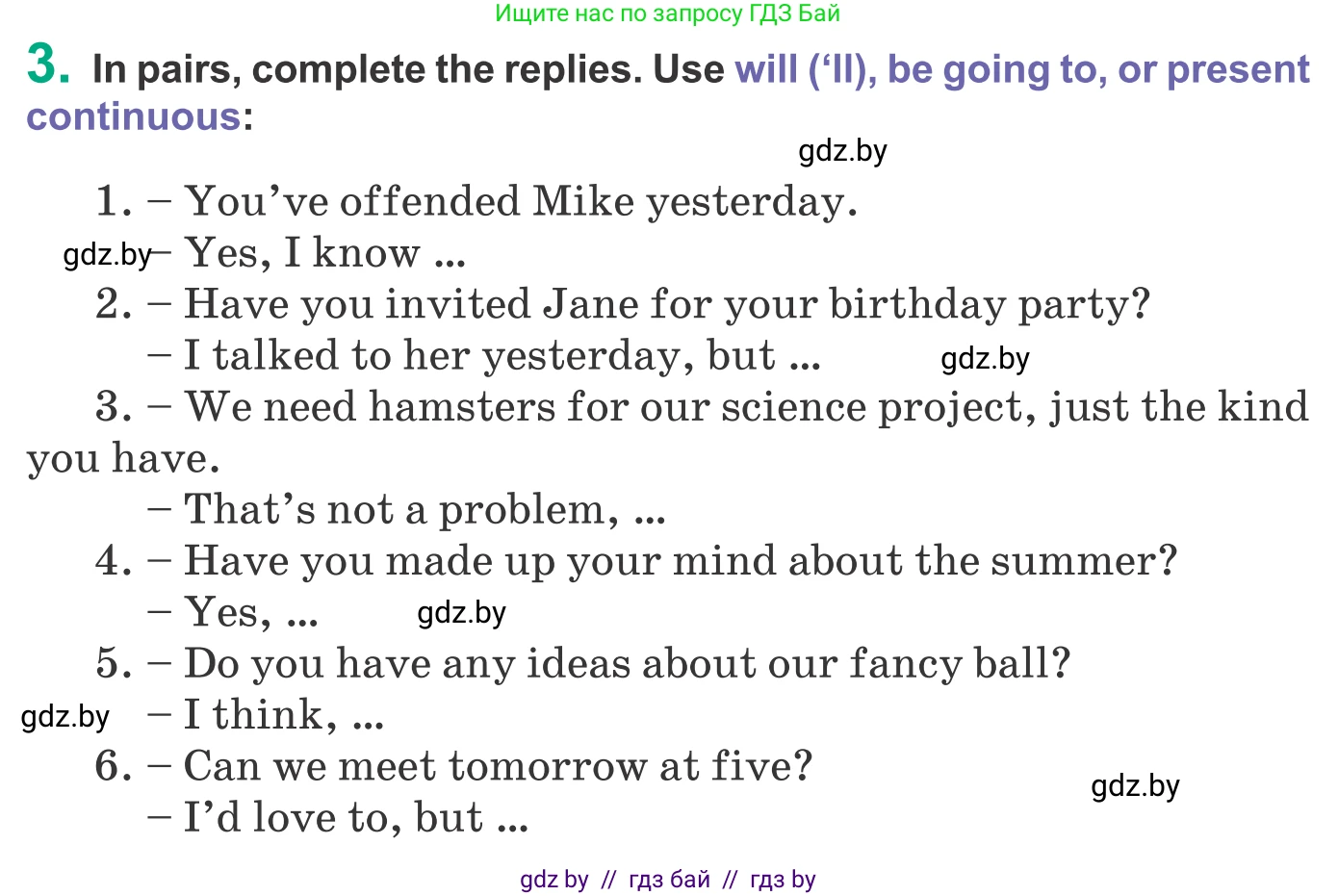1338x896 pixels.
Task: Select the reply "That's not a problem, ..."
Action: (424, 510)
